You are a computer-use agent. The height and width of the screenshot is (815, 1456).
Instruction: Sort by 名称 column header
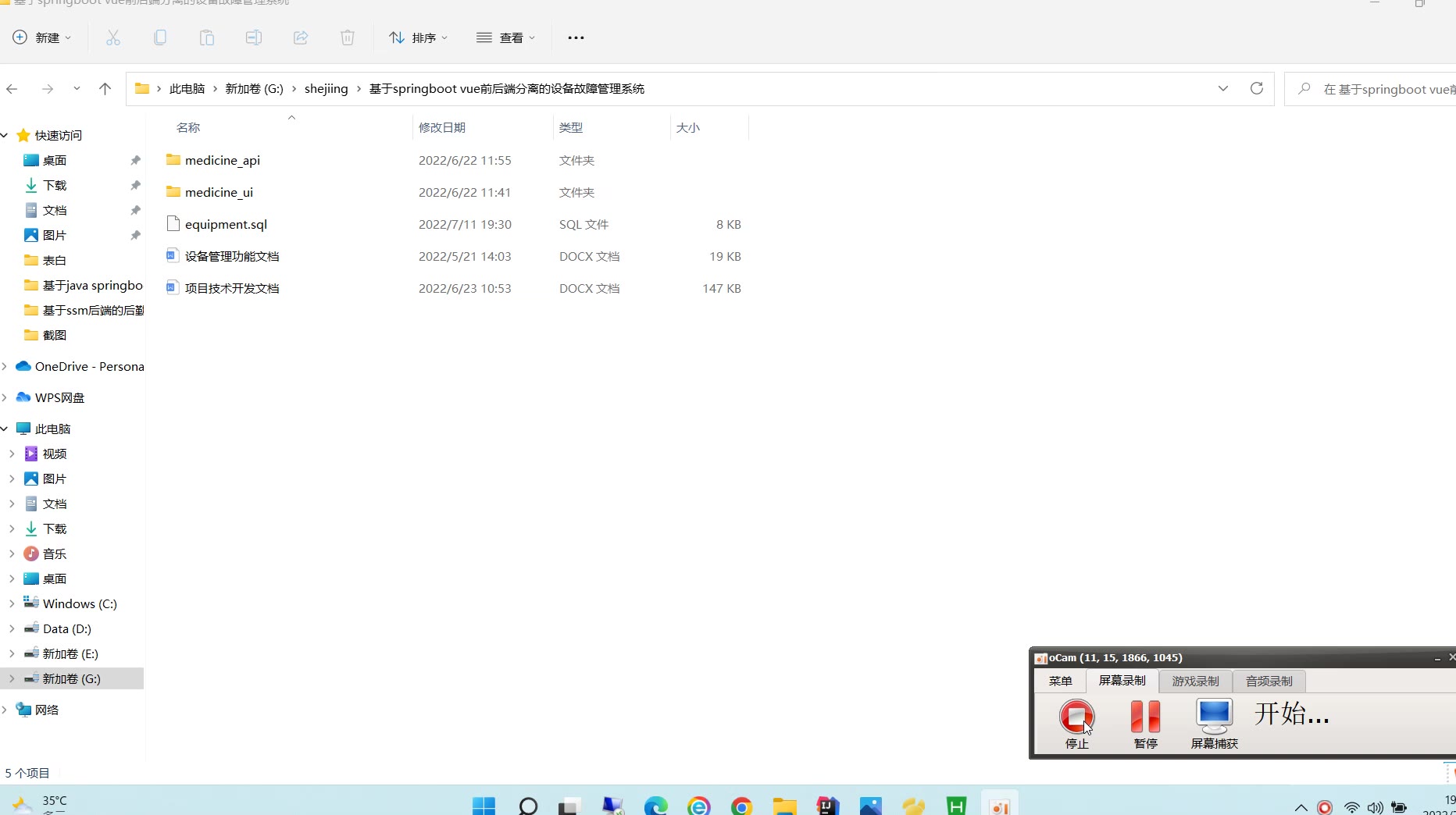(188, 127)
